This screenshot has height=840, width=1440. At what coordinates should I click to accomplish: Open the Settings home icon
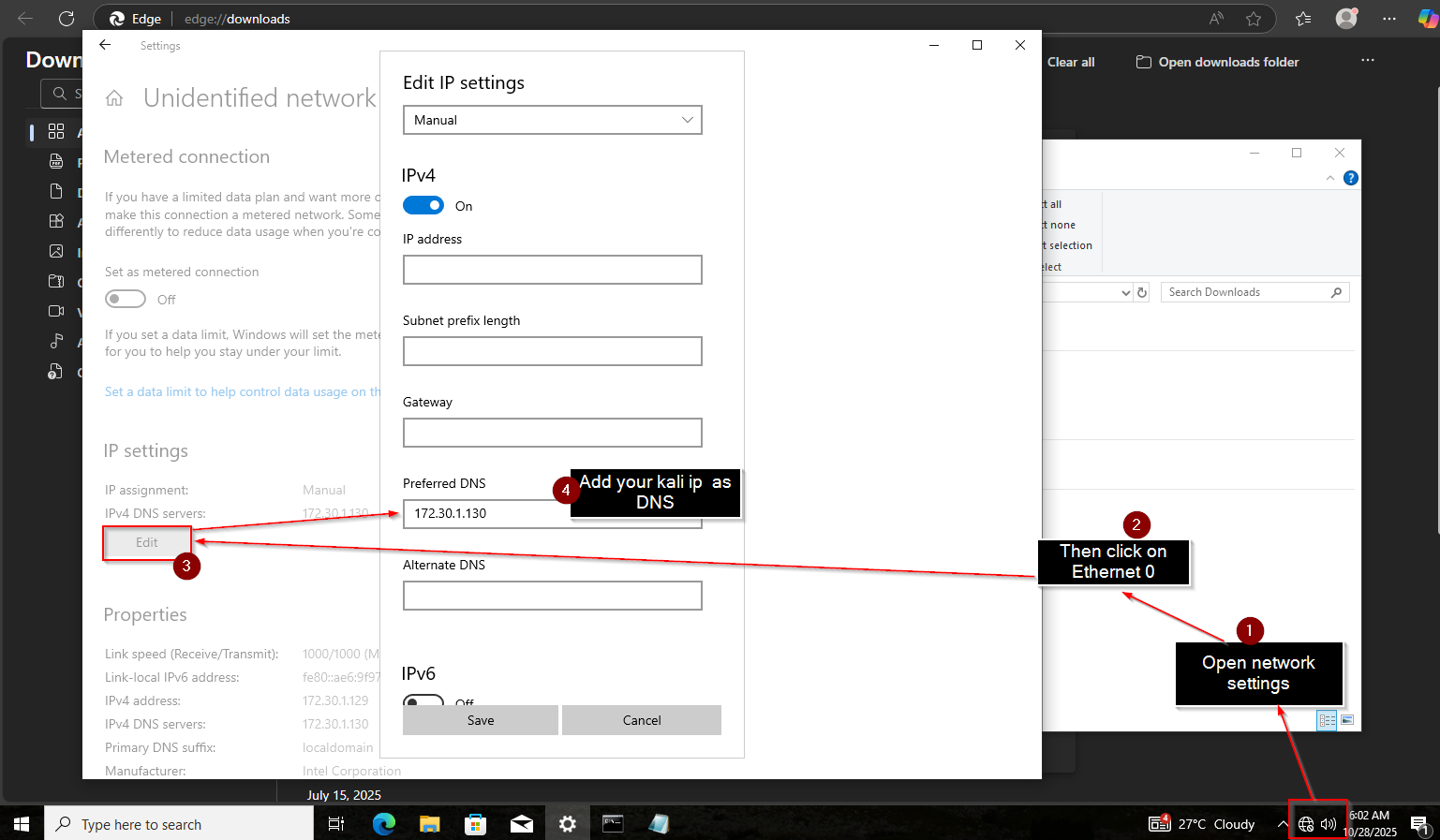[x=114, y=98]
